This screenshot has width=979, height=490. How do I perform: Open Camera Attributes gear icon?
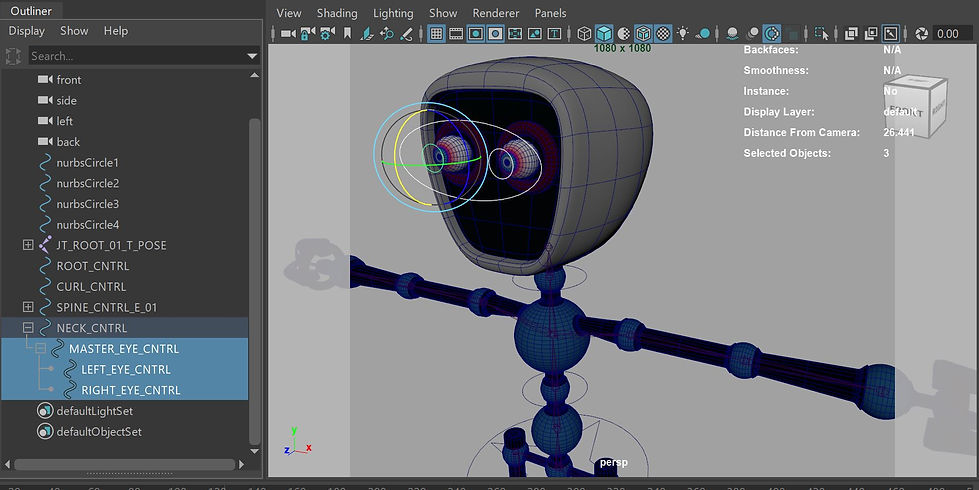tap(327, 34)
